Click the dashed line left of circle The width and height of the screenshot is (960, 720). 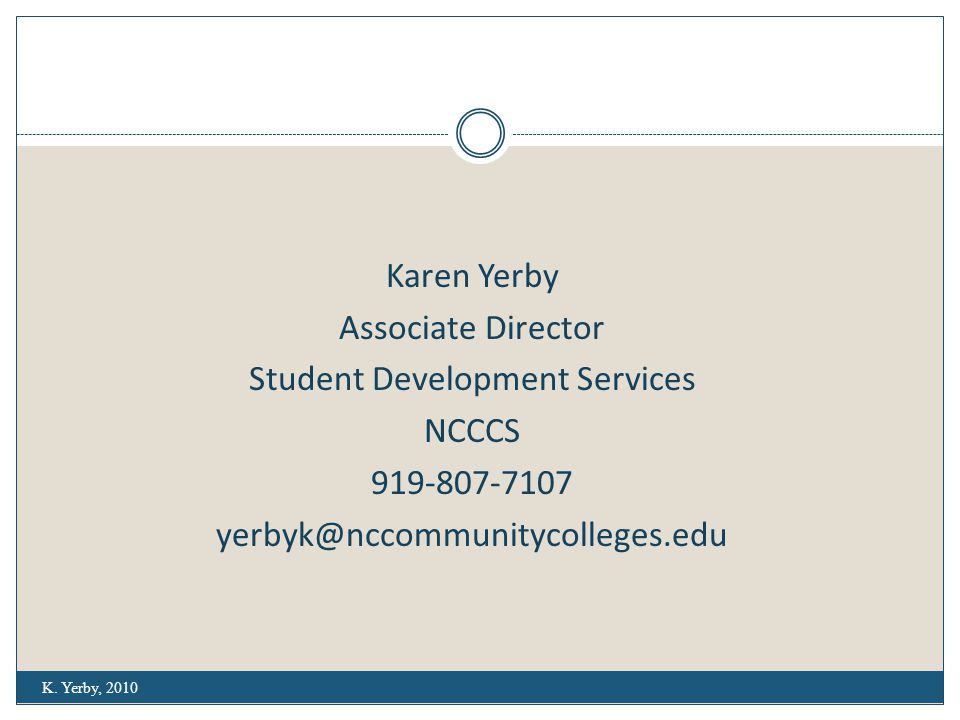tap(233, 134)
